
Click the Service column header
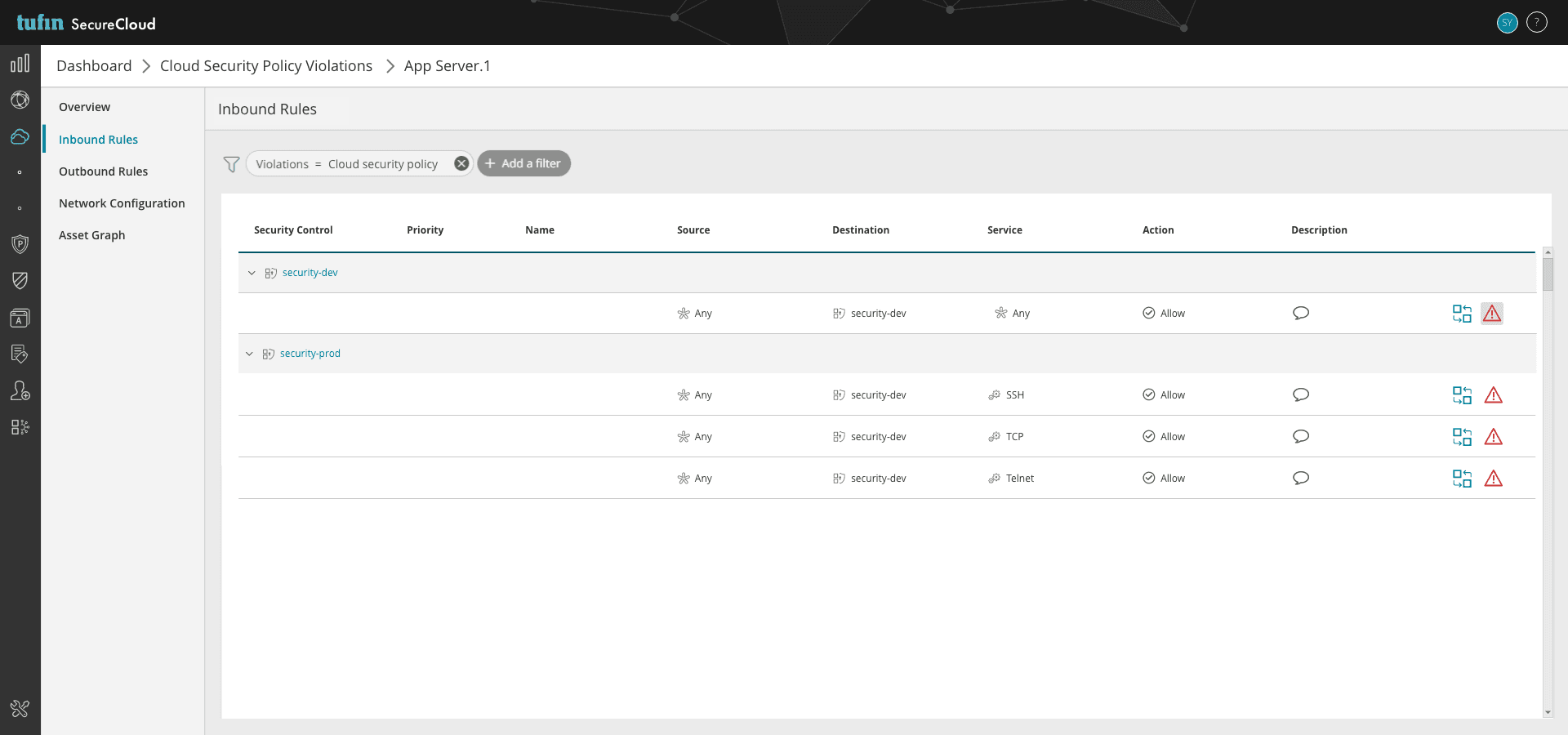coord(1004,230)
